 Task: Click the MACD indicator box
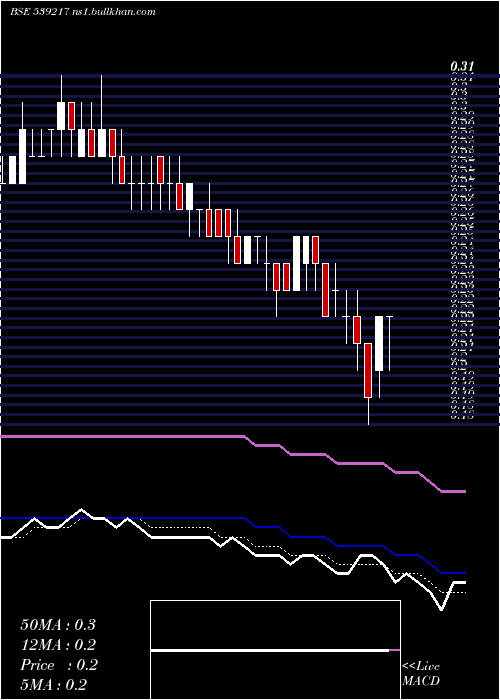[x=275, y=650]
